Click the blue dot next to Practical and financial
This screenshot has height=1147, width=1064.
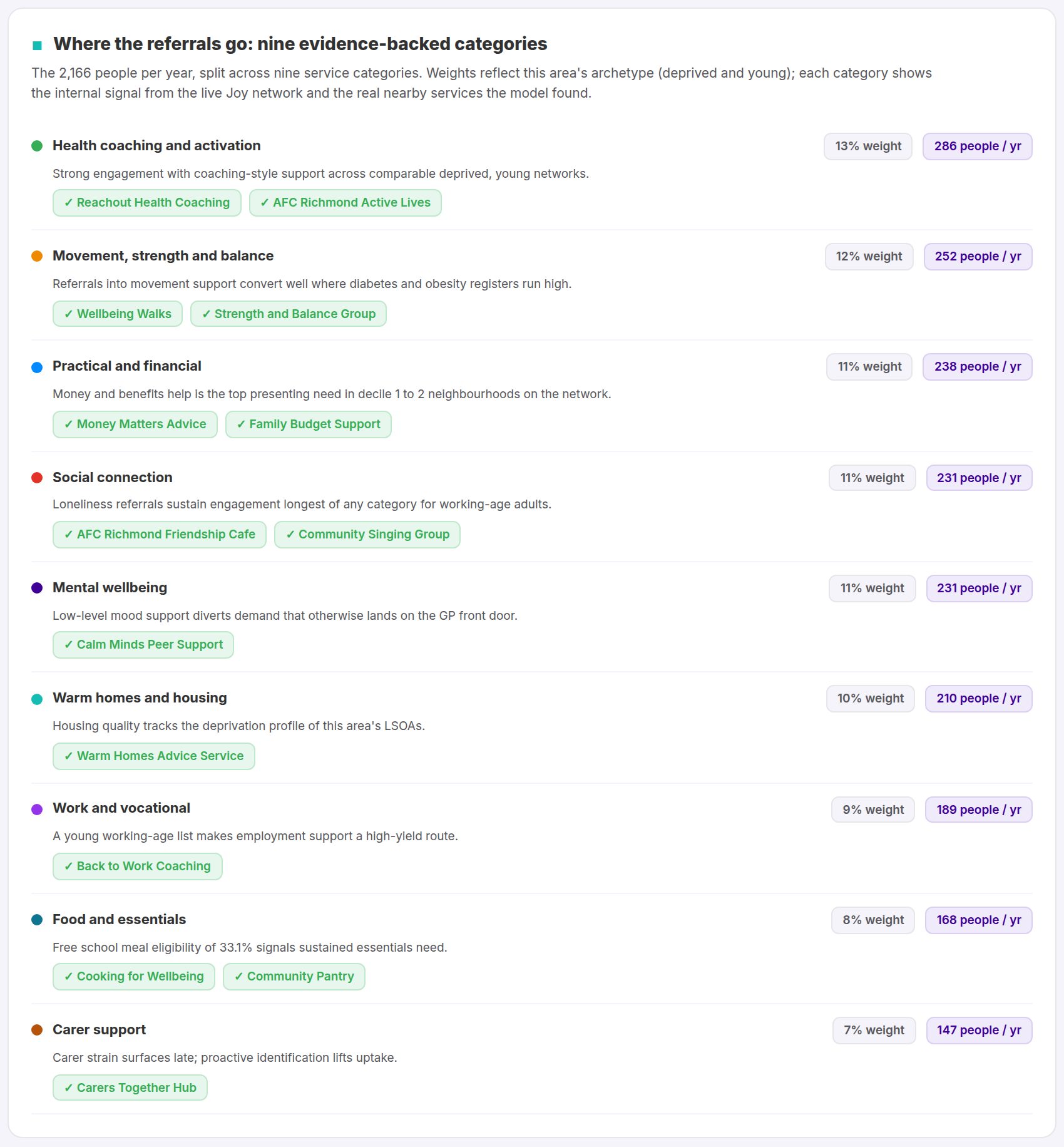tap(37, 368)
